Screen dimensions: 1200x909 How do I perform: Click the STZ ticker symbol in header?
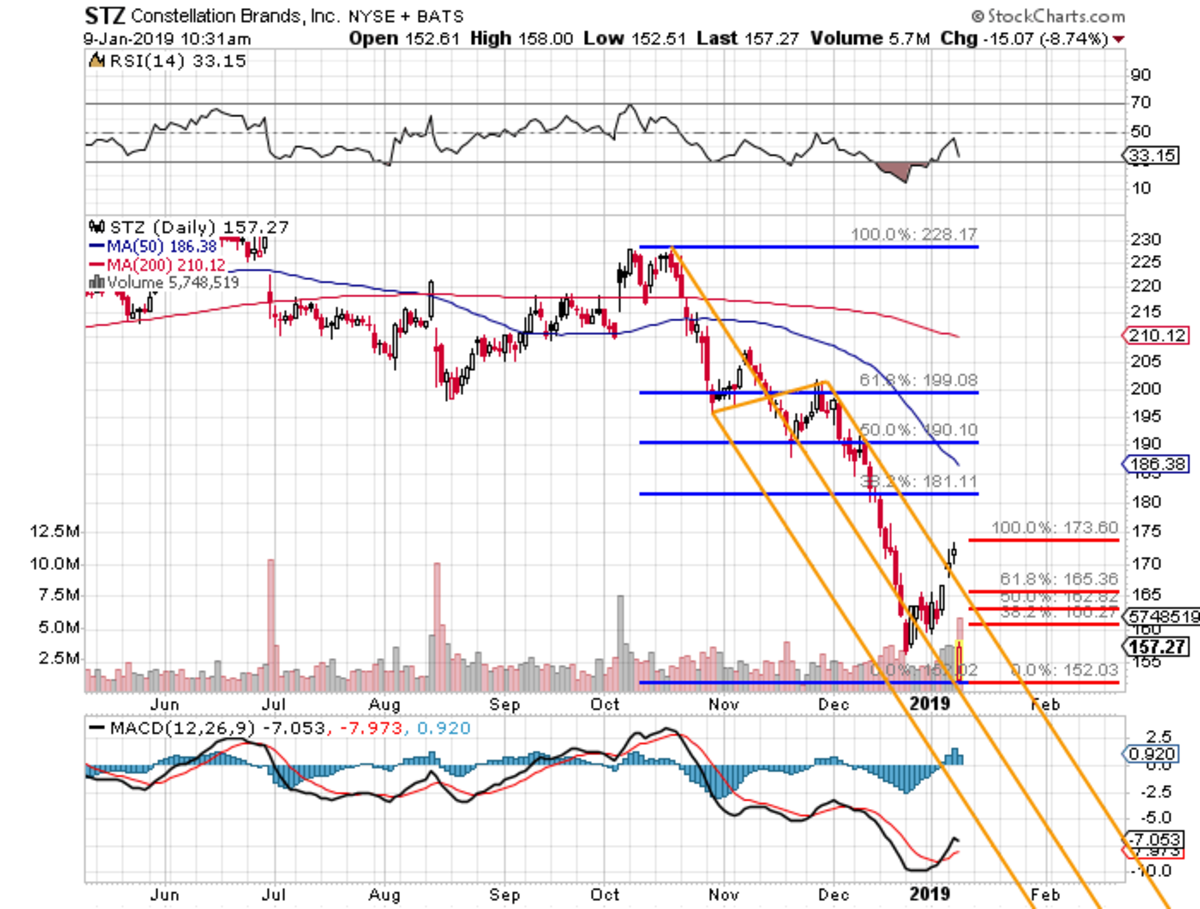[x=106, y=17]
